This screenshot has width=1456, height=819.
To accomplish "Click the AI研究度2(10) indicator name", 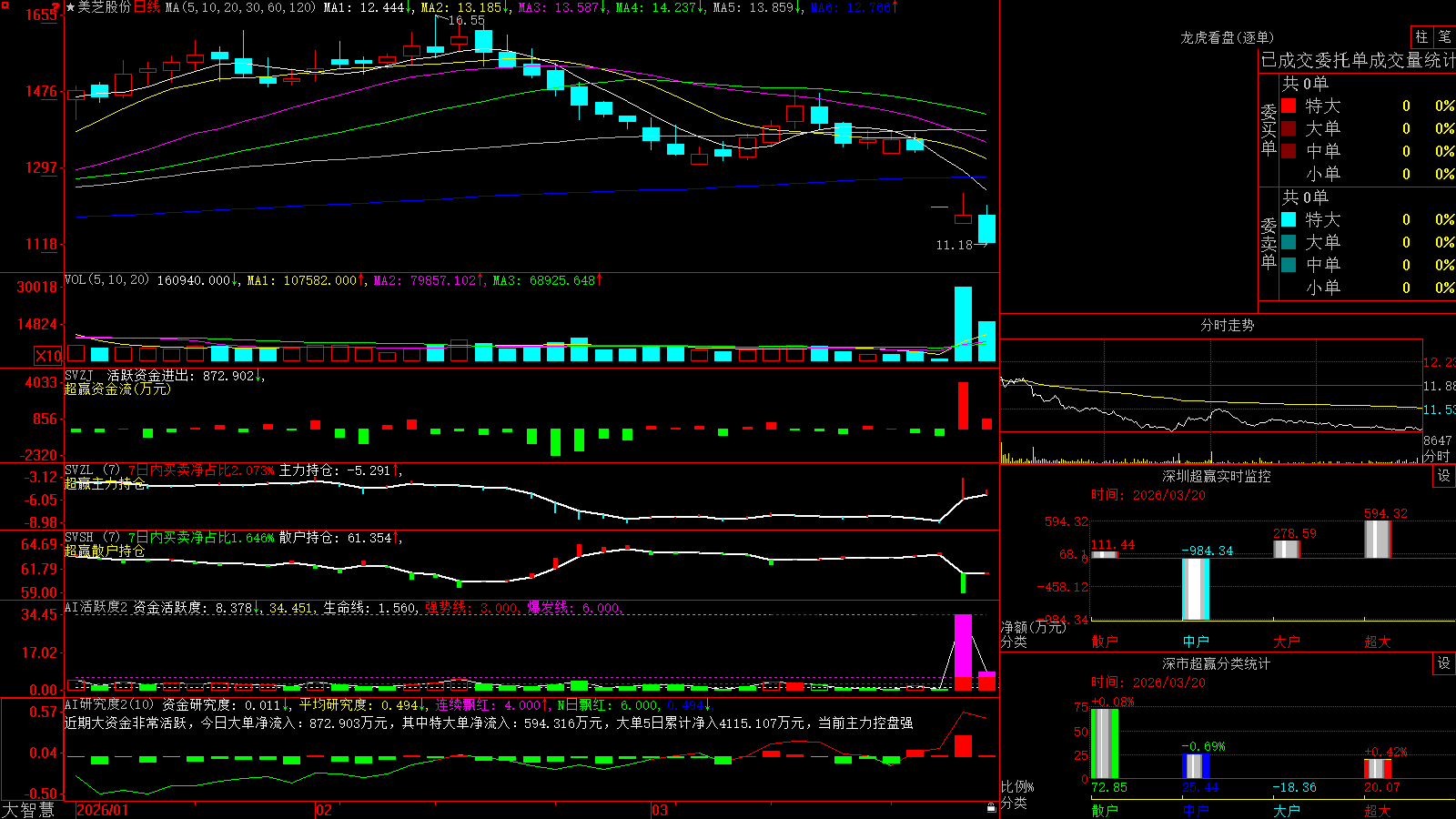I will pos(109,704).
